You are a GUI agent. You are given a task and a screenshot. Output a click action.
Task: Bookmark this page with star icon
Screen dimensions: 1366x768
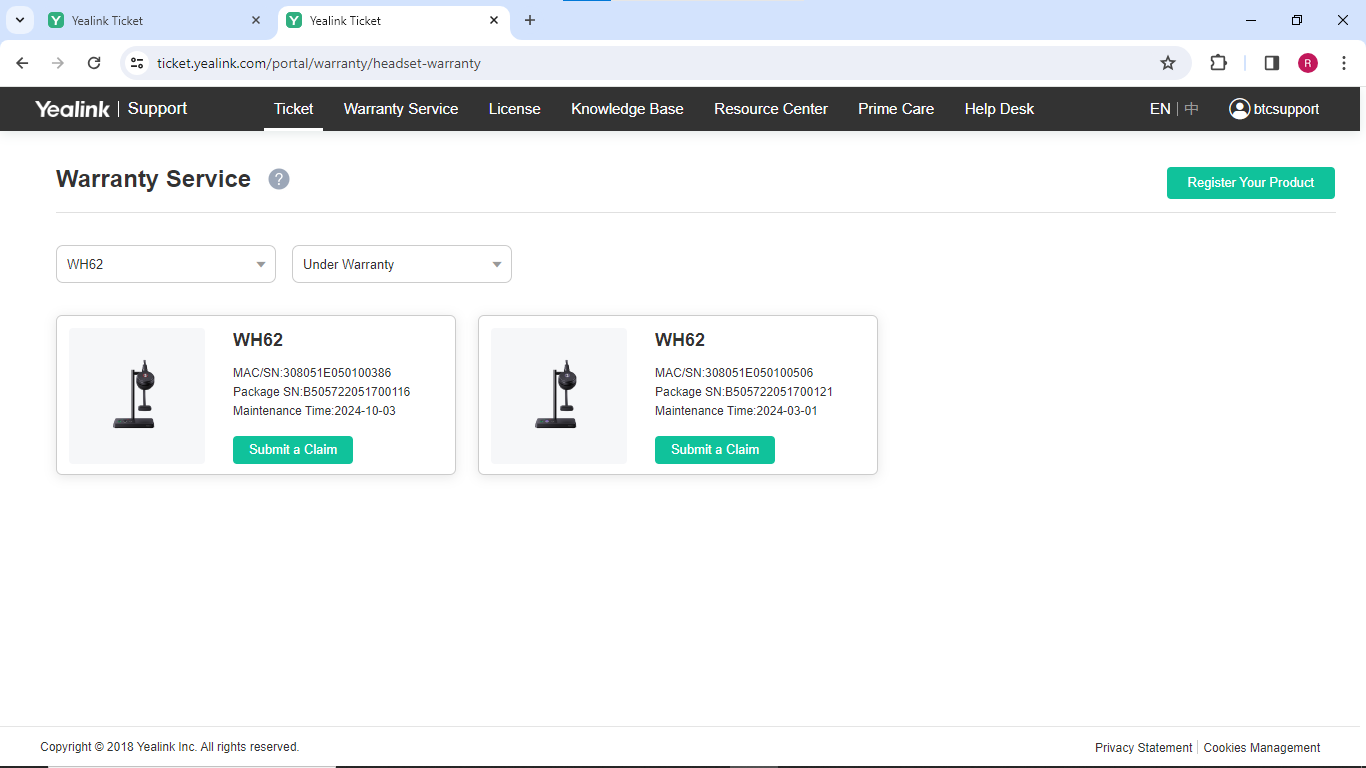coord(1167,63)
